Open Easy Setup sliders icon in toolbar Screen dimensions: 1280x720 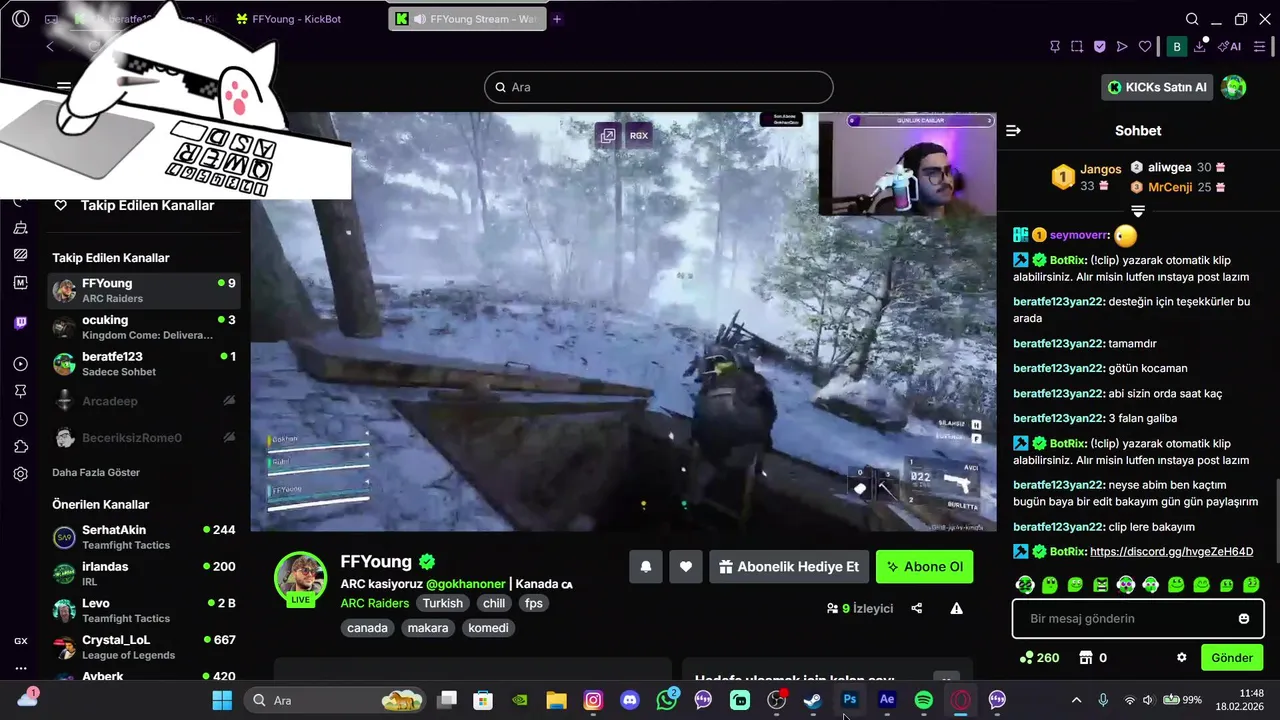pyautogui.click(x=1260, y=47)
